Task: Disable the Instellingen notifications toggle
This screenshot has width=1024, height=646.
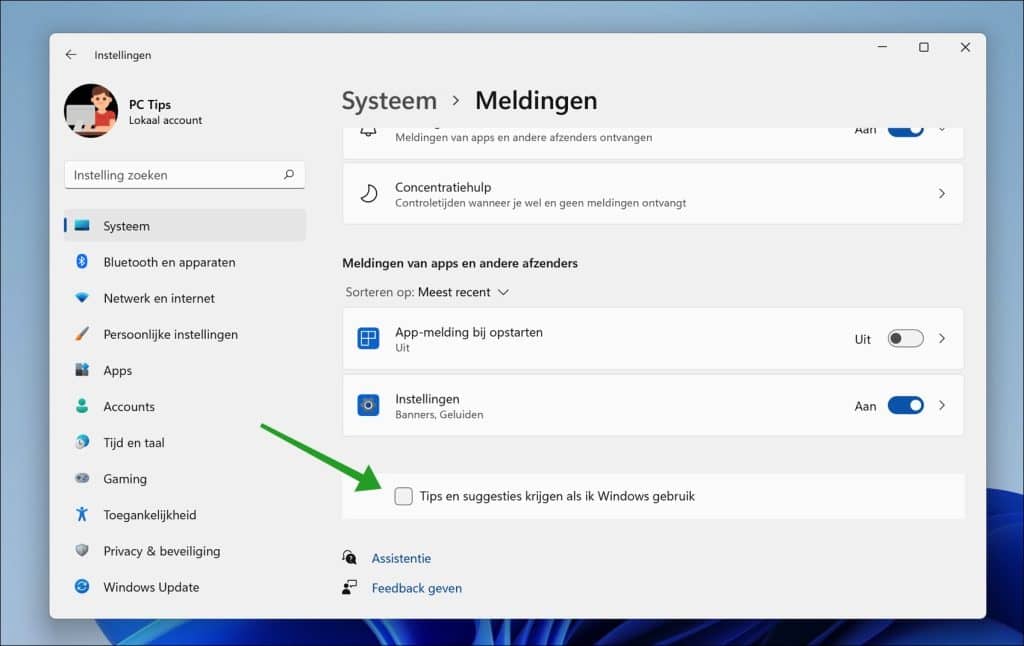Action: point(906,405)
